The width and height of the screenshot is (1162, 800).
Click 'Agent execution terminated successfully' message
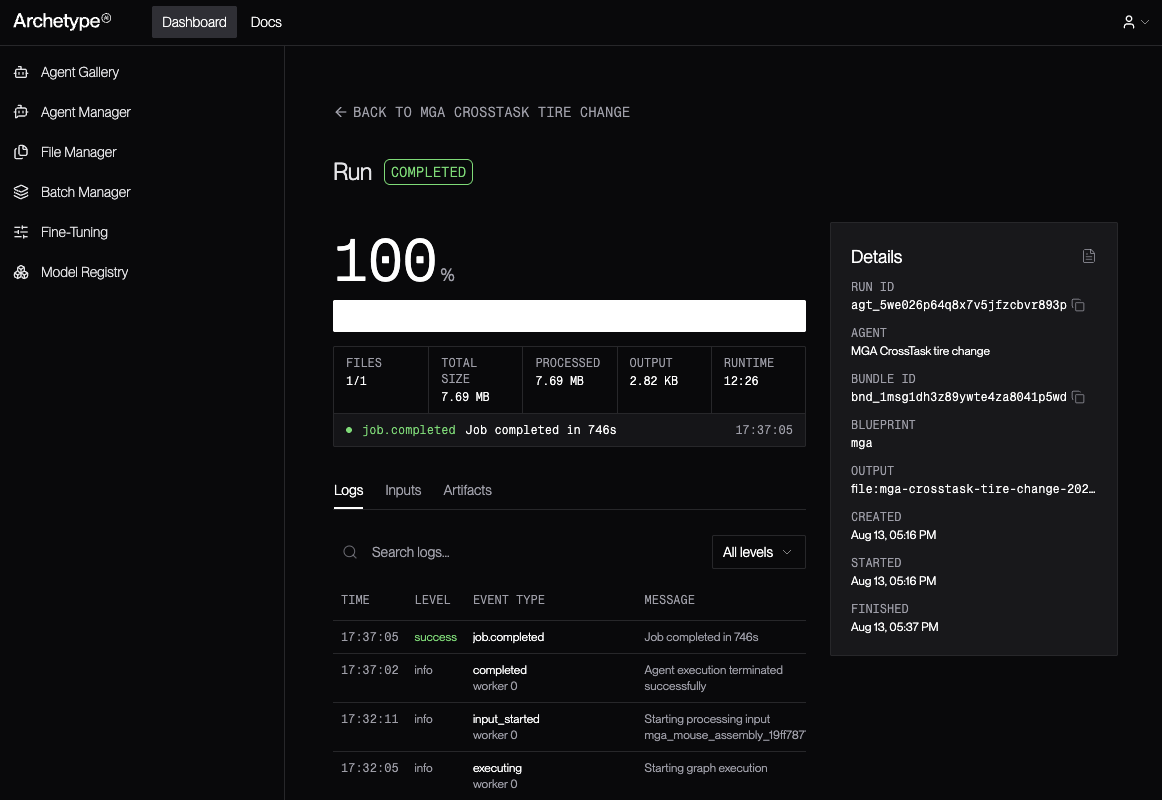714,678
